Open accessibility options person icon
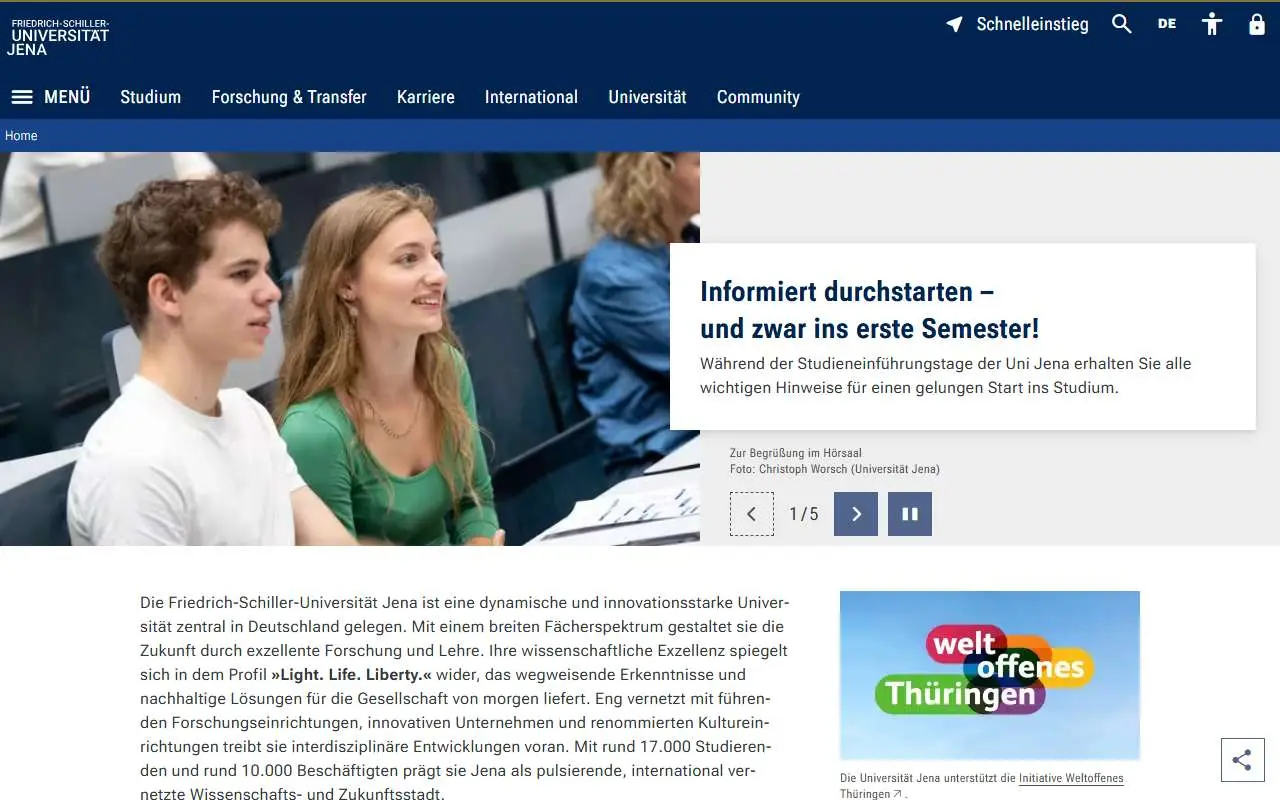The width and height of the screenshot is (1280, 800). coord(1212,24)
